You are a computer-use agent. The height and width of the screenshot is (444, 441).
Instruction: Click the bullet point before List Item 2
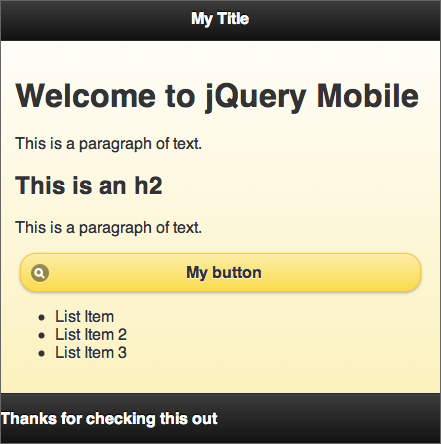pos(41,335)
